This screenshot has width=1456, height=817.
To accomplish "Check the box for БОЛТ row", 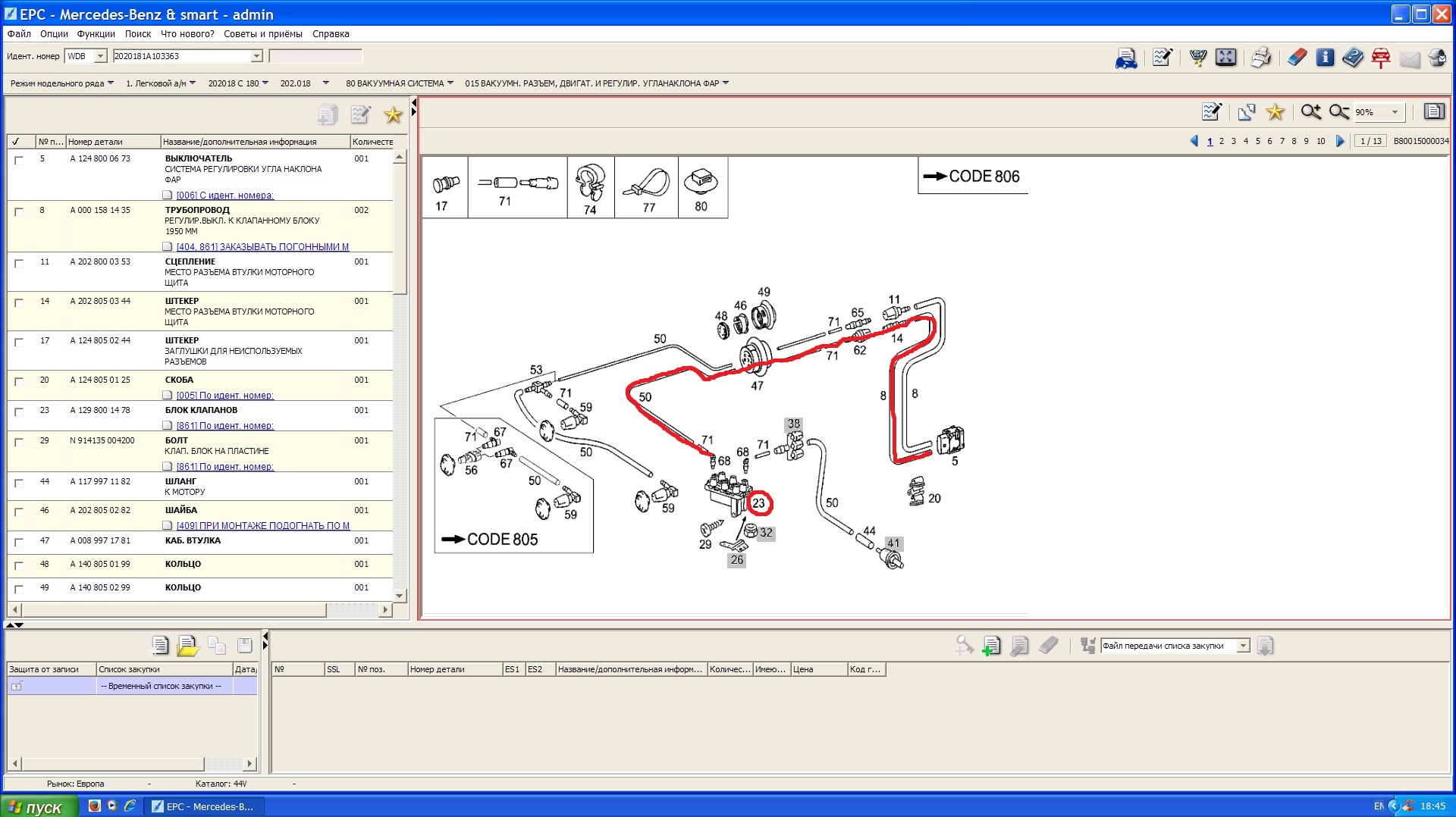I will tap(19, 442).
